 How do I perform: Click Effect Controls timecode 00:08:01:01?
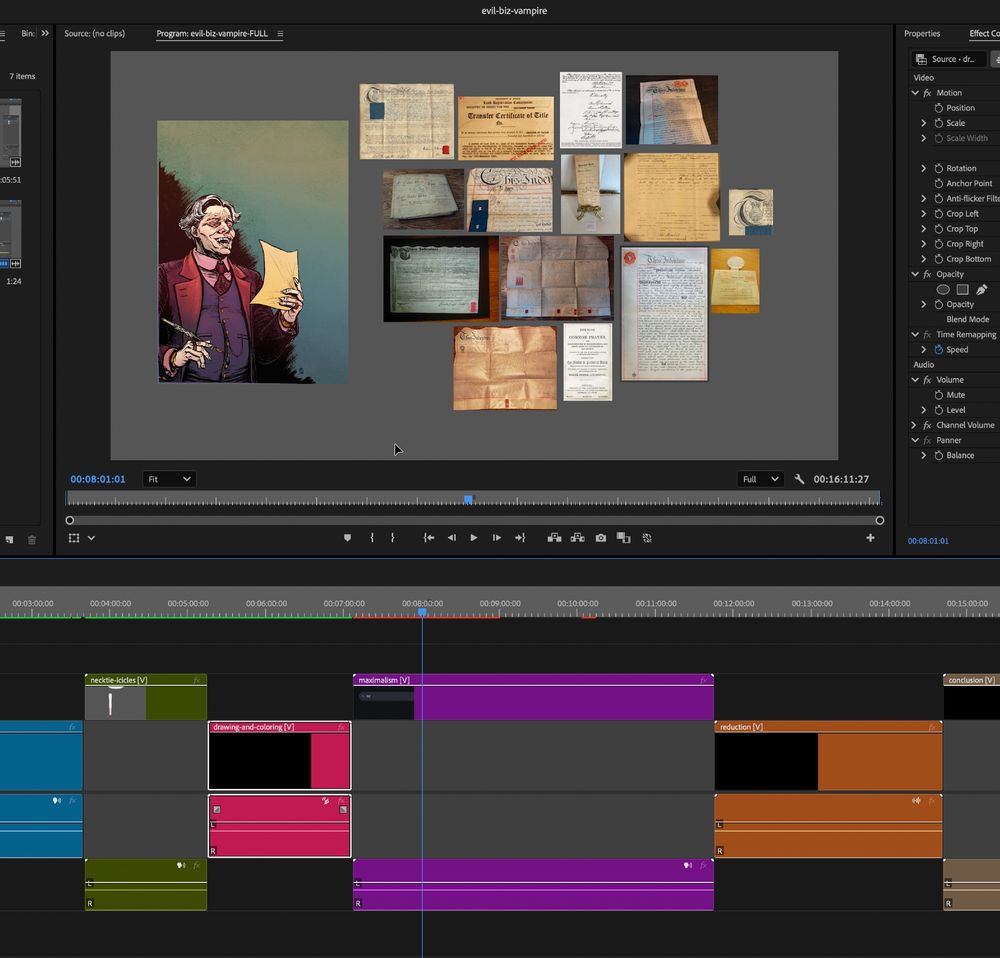pyautogui.click(x=928, y=541)
